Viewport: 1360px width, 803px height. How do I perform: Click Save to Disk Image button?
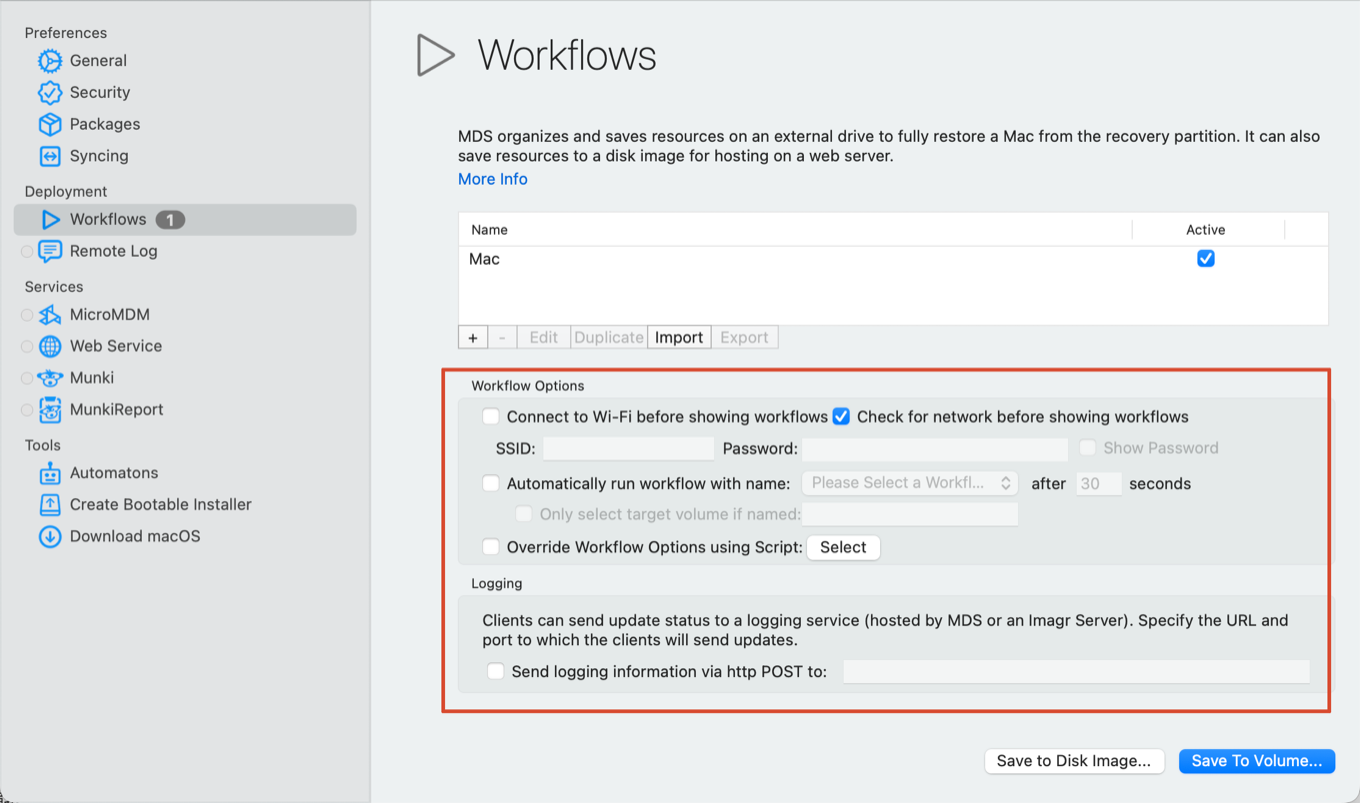[x=1074, y=761]
